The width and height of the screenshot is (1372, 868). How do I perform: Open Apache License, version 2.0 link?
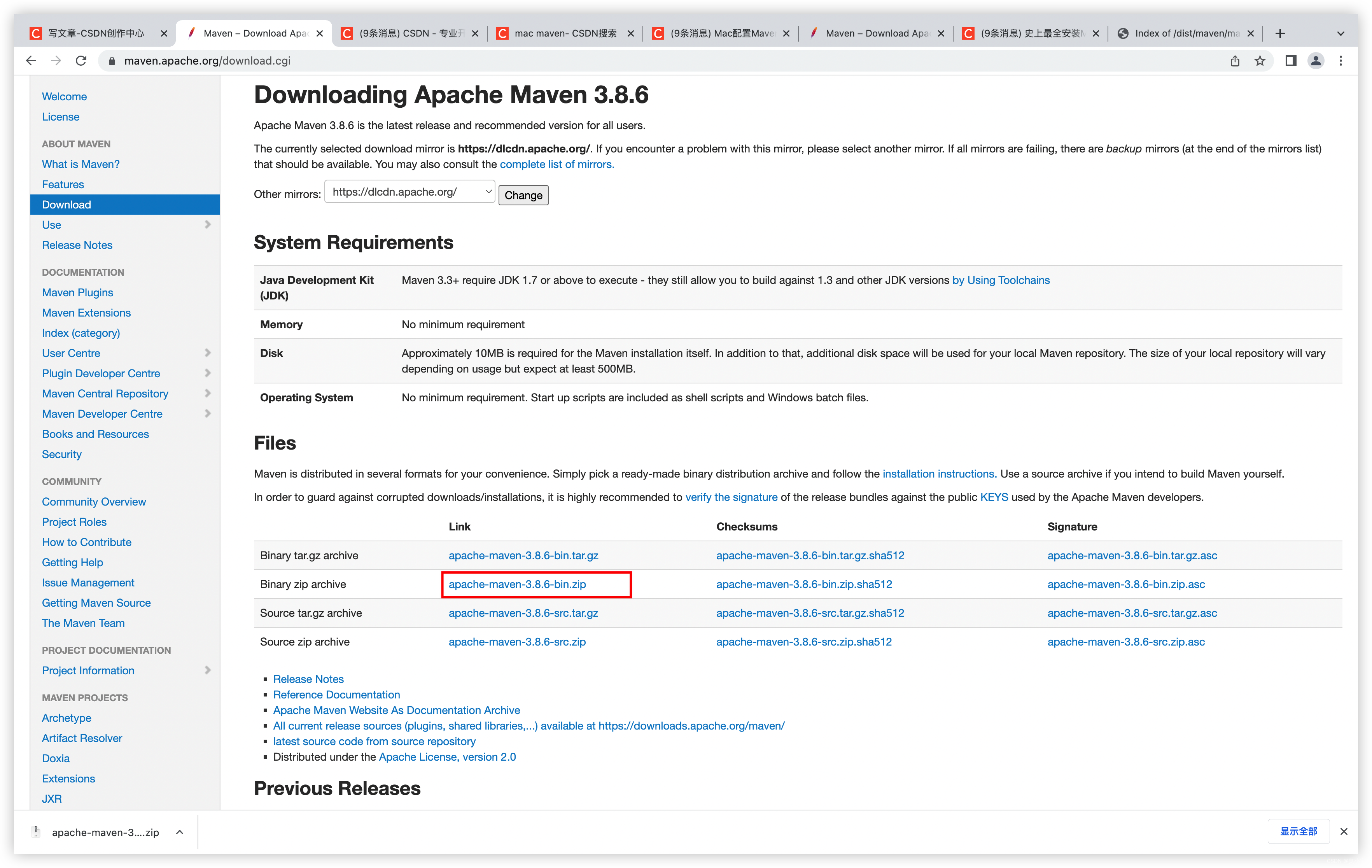(447, 757)
